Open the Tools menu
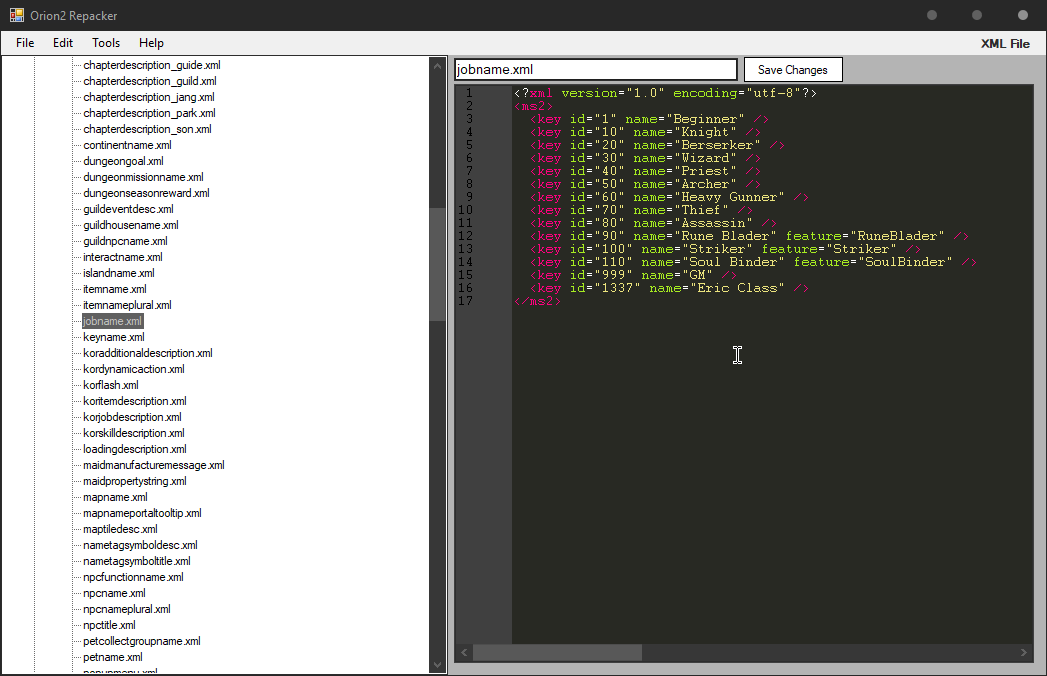The width and height of the screenshot is (1047, 676). [106, 43]
